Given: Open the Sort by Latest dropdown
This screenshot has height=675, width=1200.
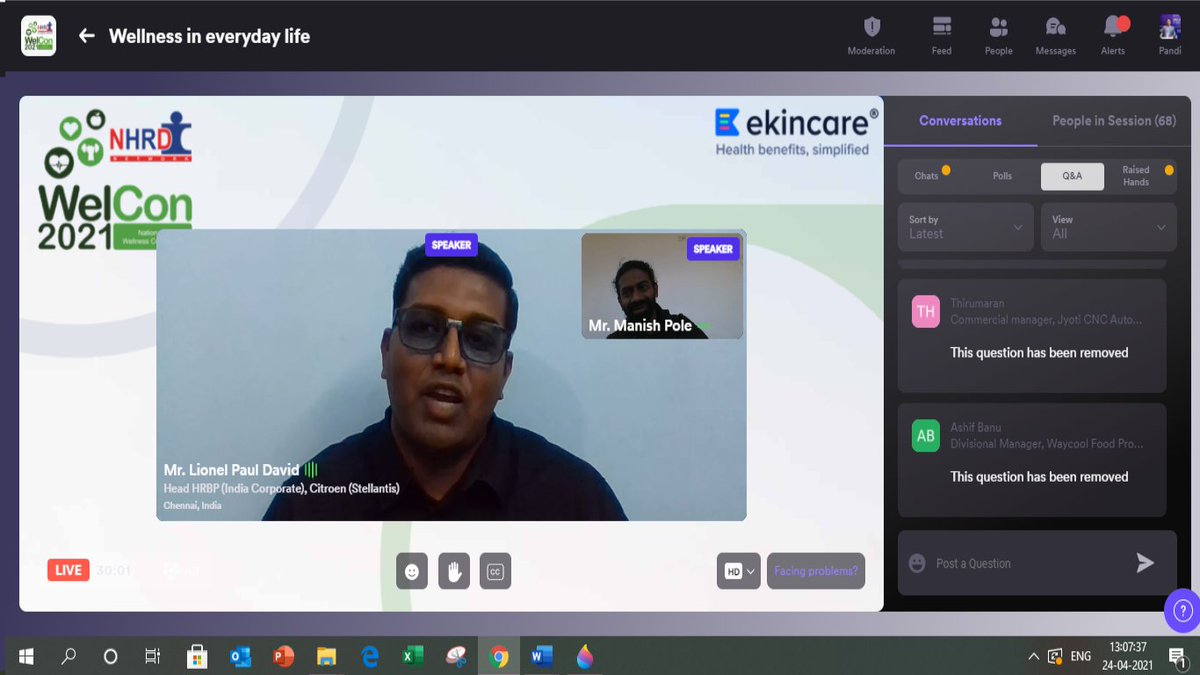Looking at the screenshot, I should pos(966,227).
